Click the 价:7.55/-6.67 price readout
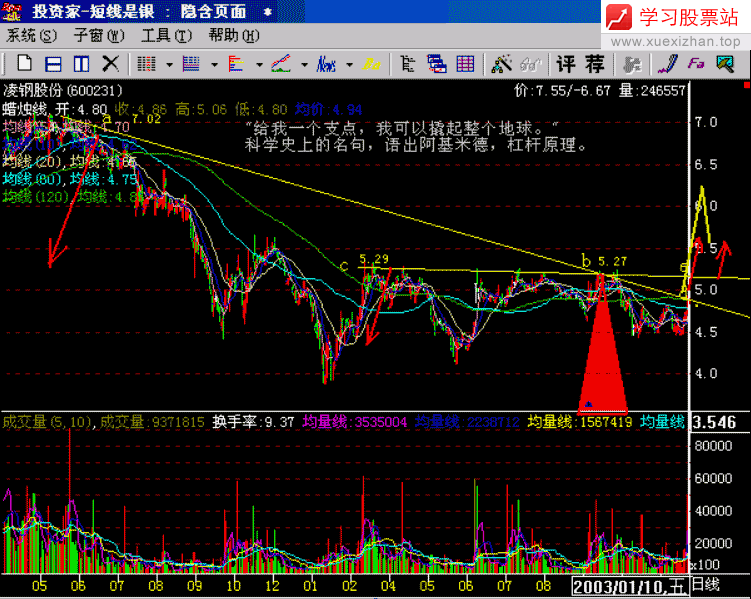The width and height of the screenshot is (751, 599). 562,90
